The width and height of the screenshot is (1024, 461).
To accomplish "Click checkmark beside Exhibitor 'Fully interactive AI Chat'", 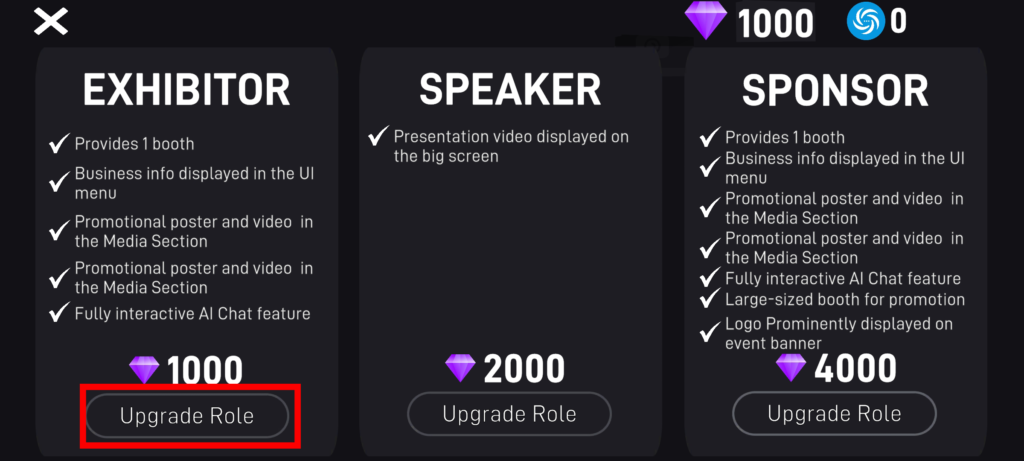I will tap(59, 313).
